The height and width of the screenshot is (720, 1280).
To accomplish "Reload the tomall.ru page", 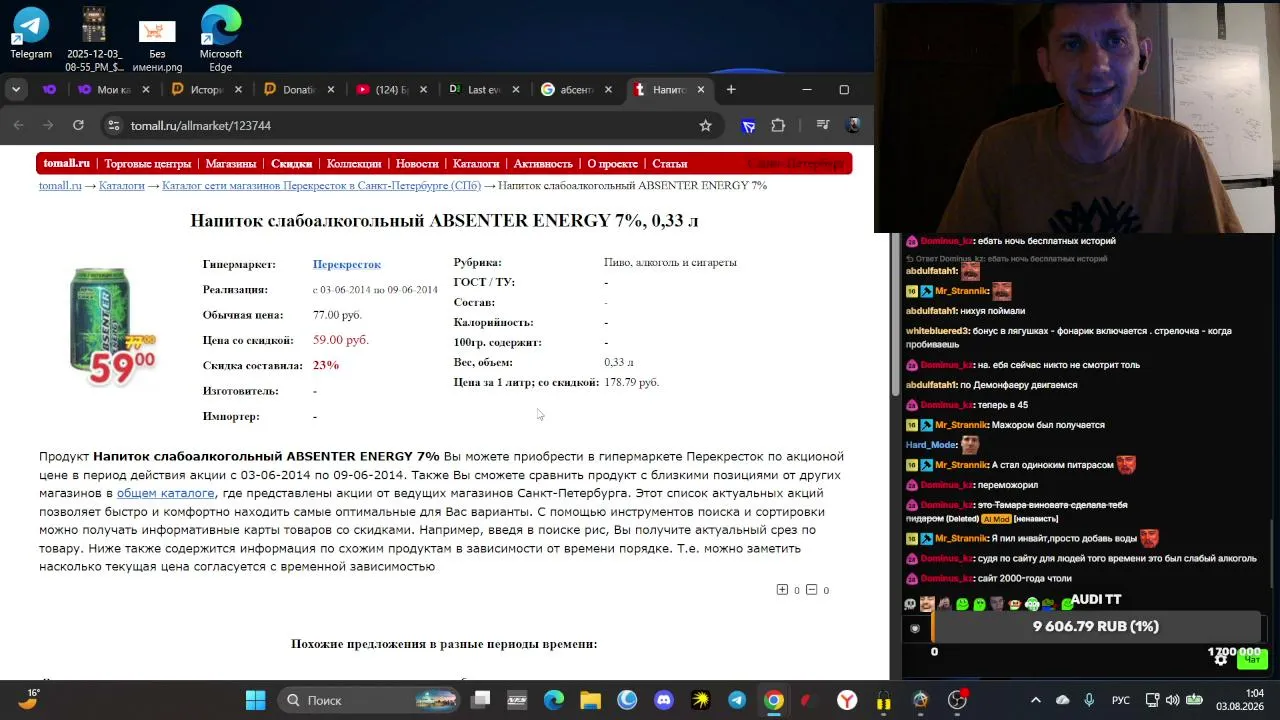I will coord(78,125).
